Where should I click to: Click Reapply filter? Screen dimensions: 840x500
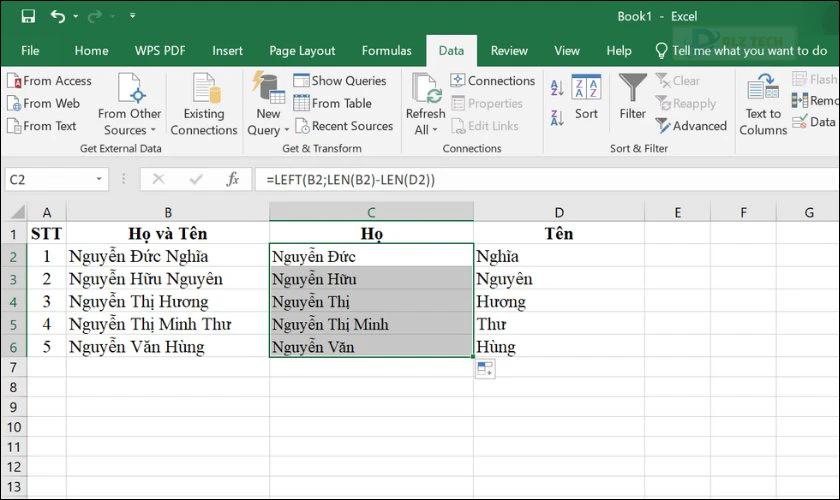(x=686, y=103)
